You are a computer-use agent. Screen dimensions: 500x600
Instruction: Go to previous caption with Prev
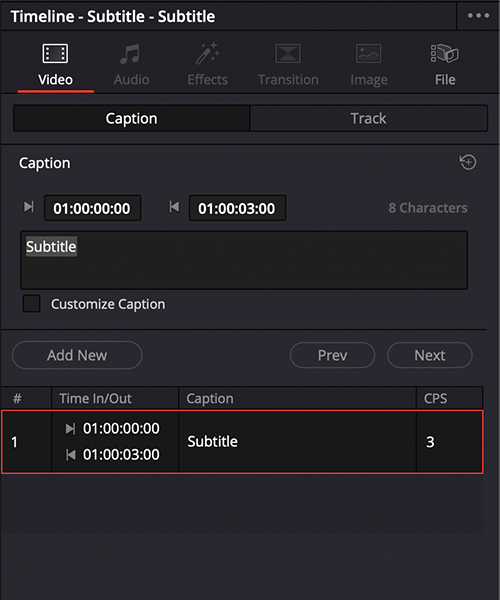coord(332,355)
